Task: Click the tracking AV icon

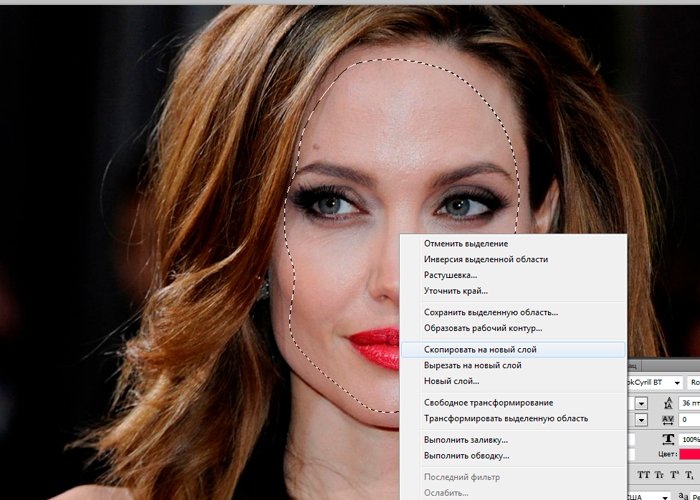Action: [668, 420]
